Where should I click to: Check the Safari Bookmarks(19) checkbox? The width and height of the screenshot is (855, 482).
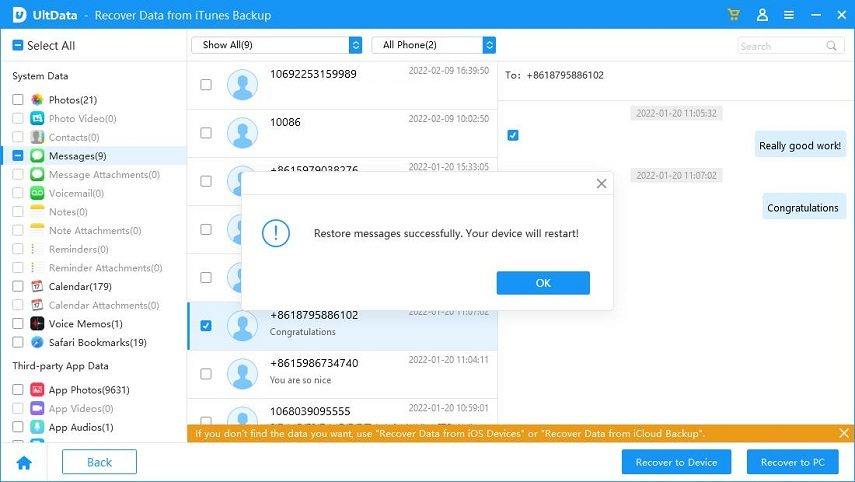(17, 342)
